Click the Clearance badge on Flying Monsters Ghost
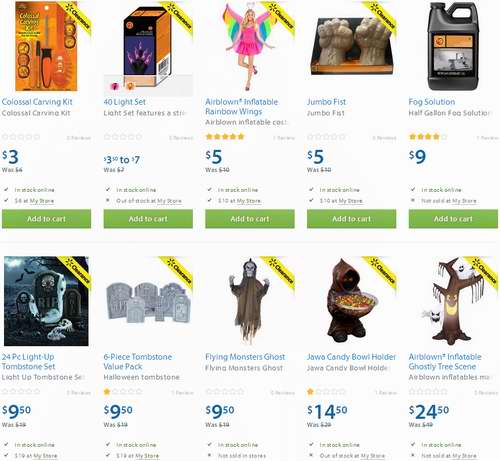 coord(281,272)
